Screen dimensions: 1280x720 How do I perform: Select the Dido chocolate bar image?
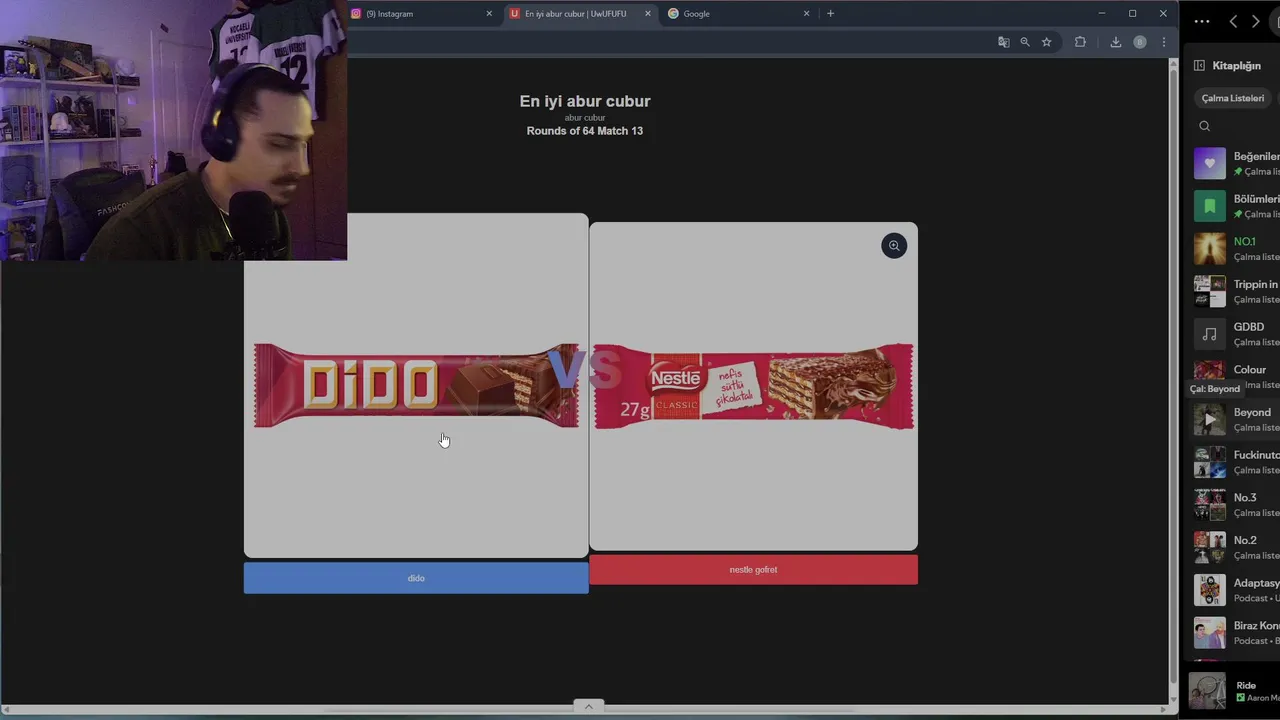(x=416, y=386)
